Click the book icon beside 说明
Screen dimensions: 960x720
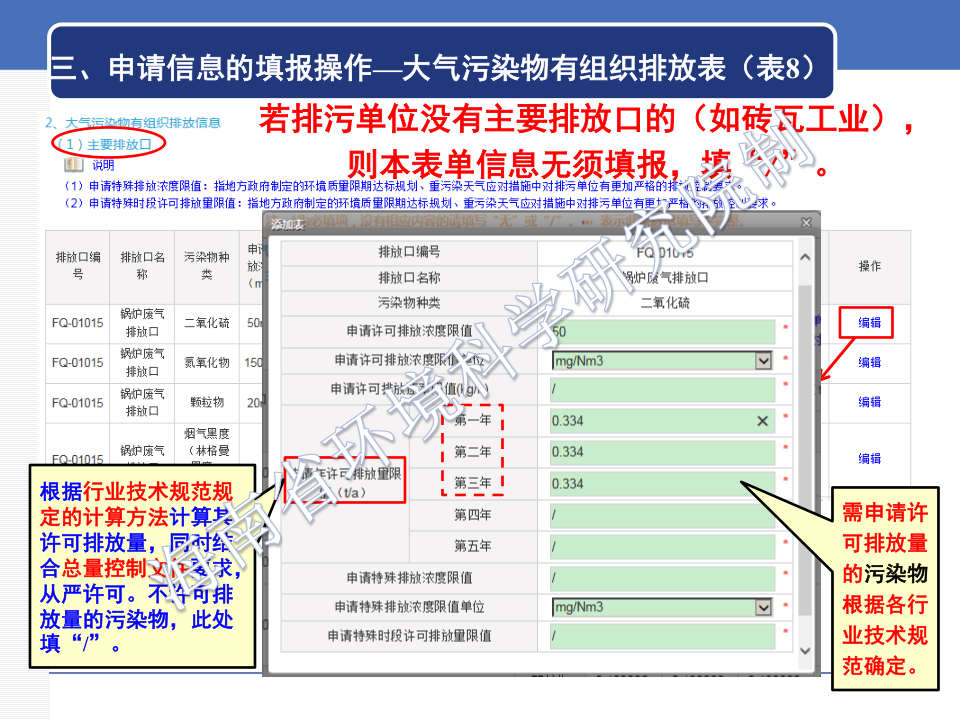pos(74,164)
